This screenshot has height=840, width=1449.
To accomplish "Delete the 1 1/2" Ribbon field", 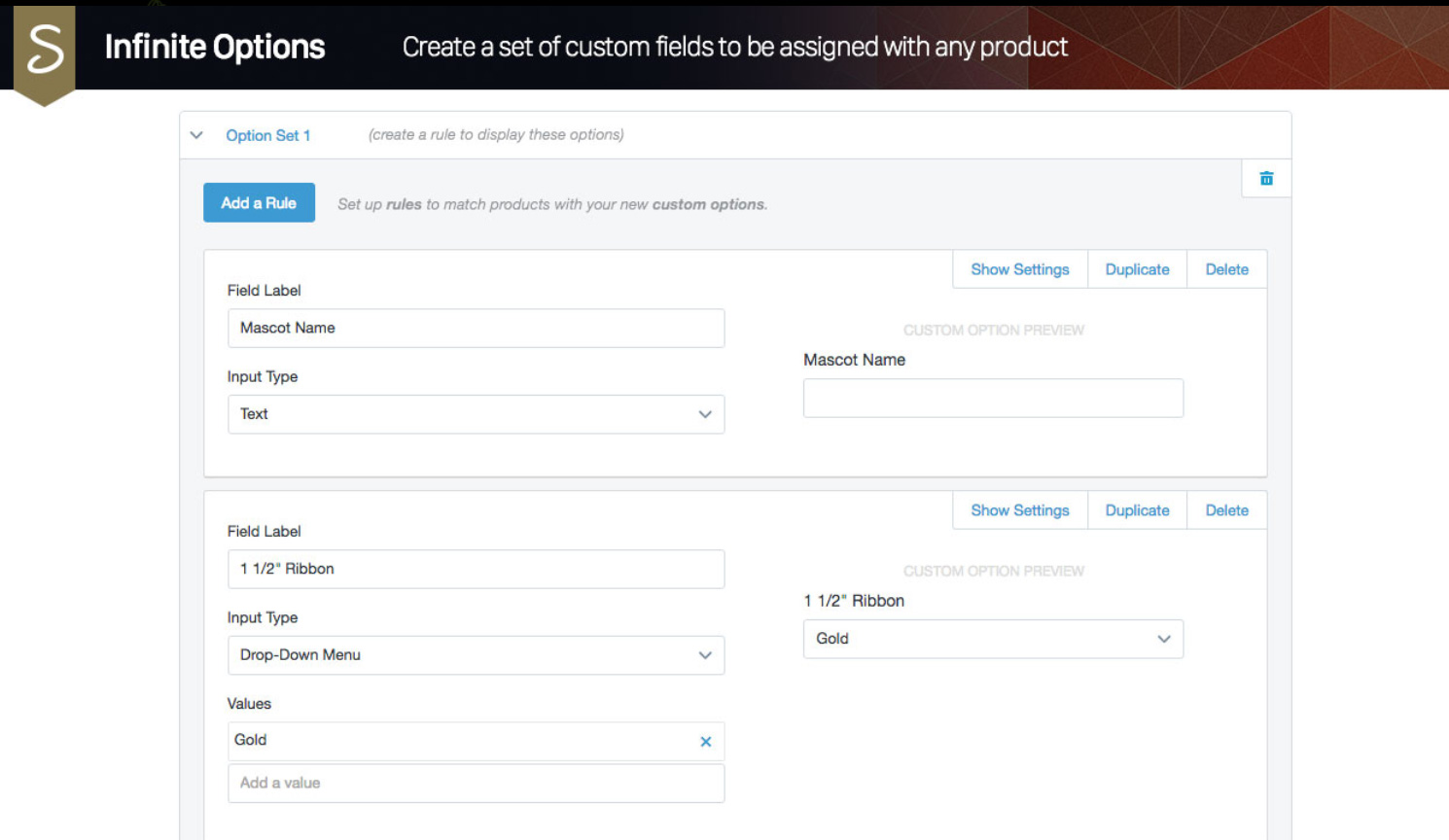I will pos(1226,510).
